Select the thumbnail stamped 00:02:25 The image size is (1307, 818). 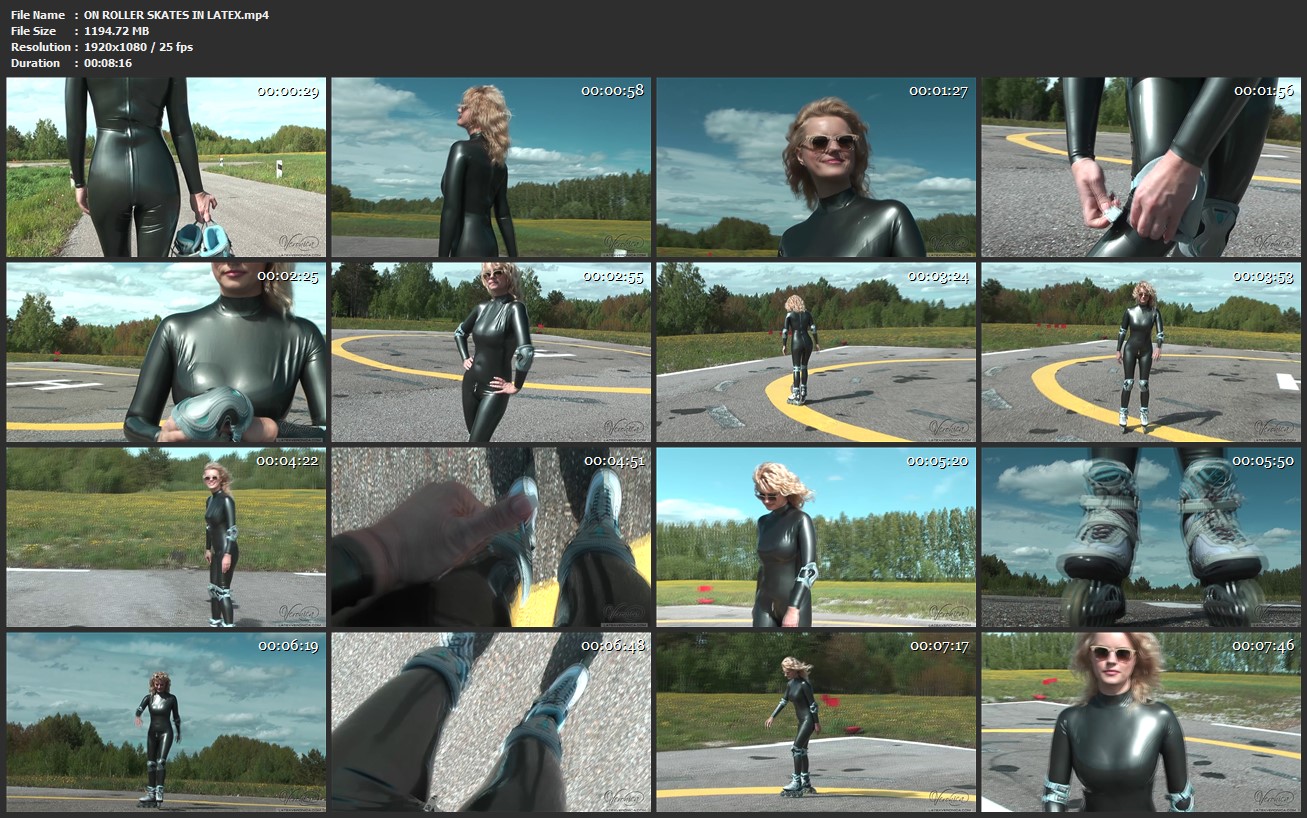[x=166, y=352]
